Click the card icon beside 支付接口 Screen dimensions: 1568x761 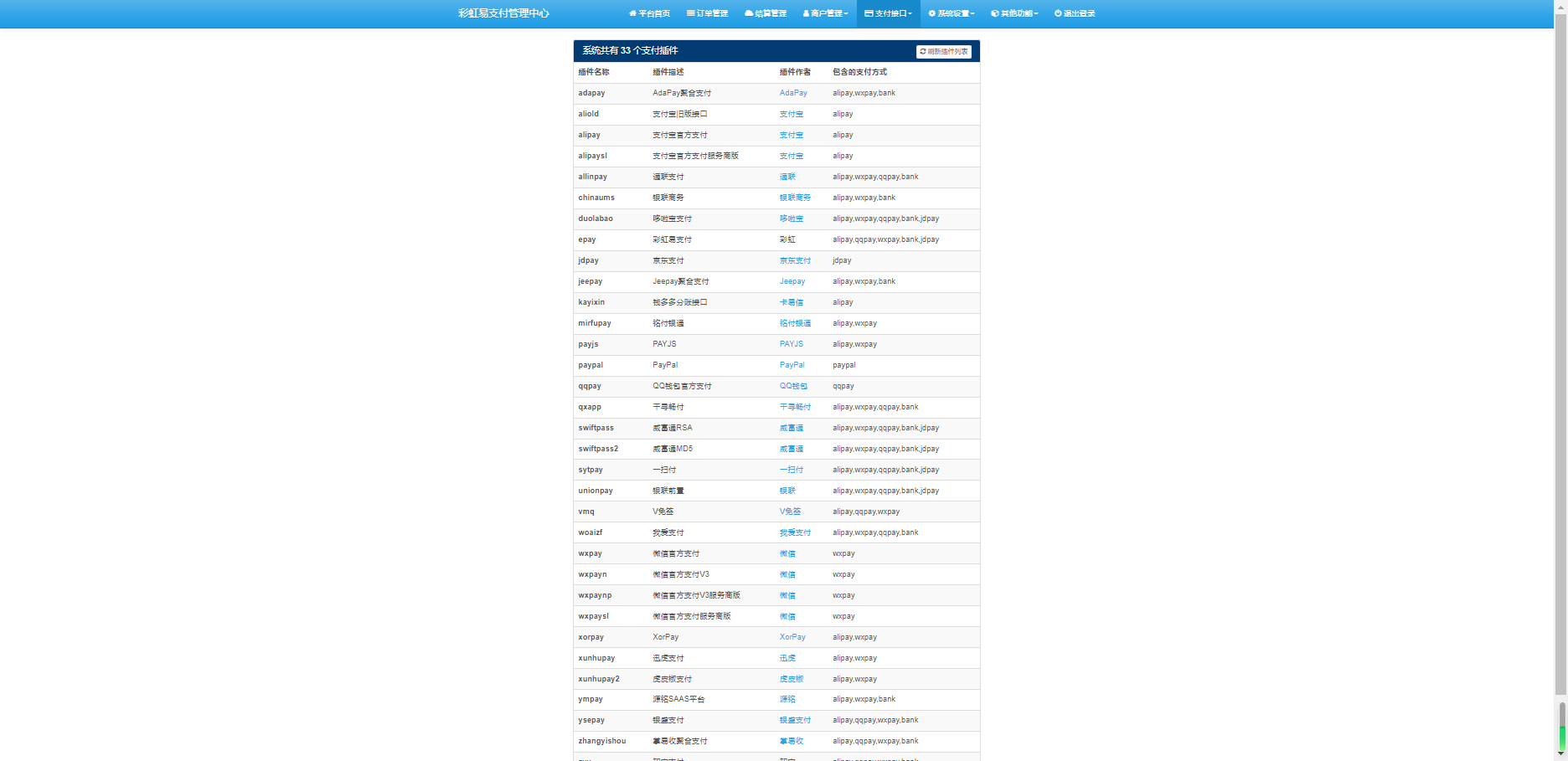[869, 13]
